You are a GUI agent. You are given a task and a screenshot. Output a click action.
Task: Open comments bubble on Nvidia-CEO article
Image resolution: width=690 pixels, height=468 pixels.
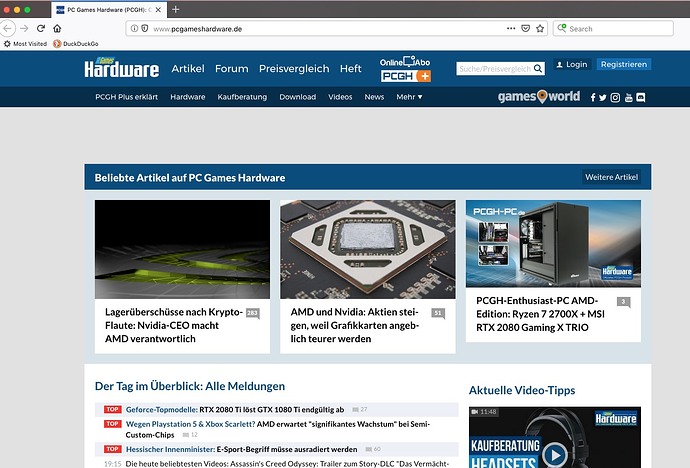point(253,313)
